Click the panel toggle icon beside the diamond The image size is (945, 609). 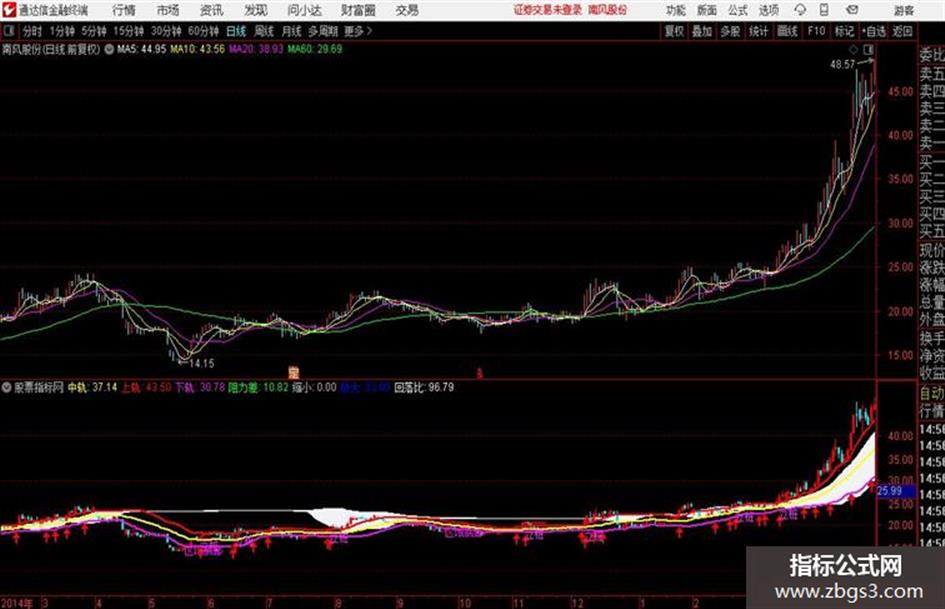[x=868, y=49]
